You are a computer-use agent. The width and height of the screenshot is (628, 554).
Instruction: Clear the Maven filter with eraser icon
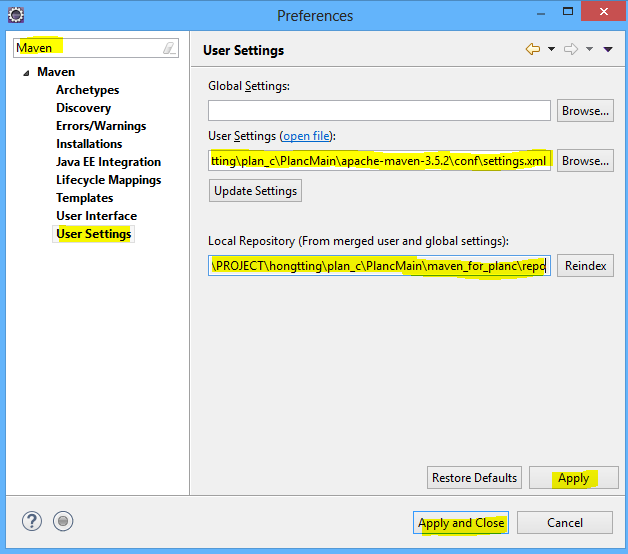(169, 48)
